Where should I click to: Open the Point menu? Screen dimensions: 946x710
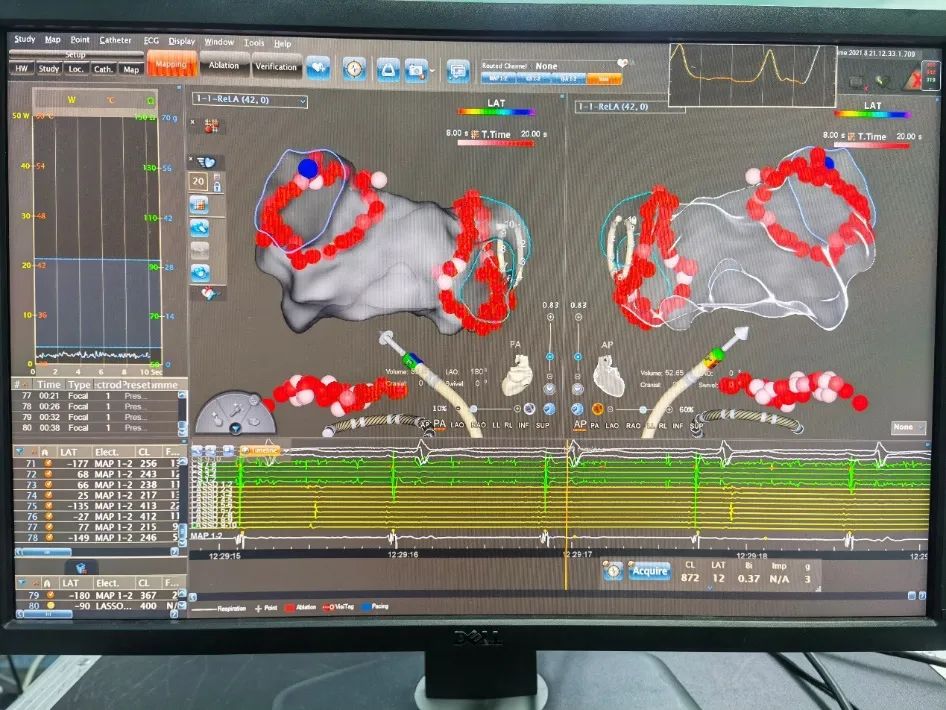click(80, 39)
